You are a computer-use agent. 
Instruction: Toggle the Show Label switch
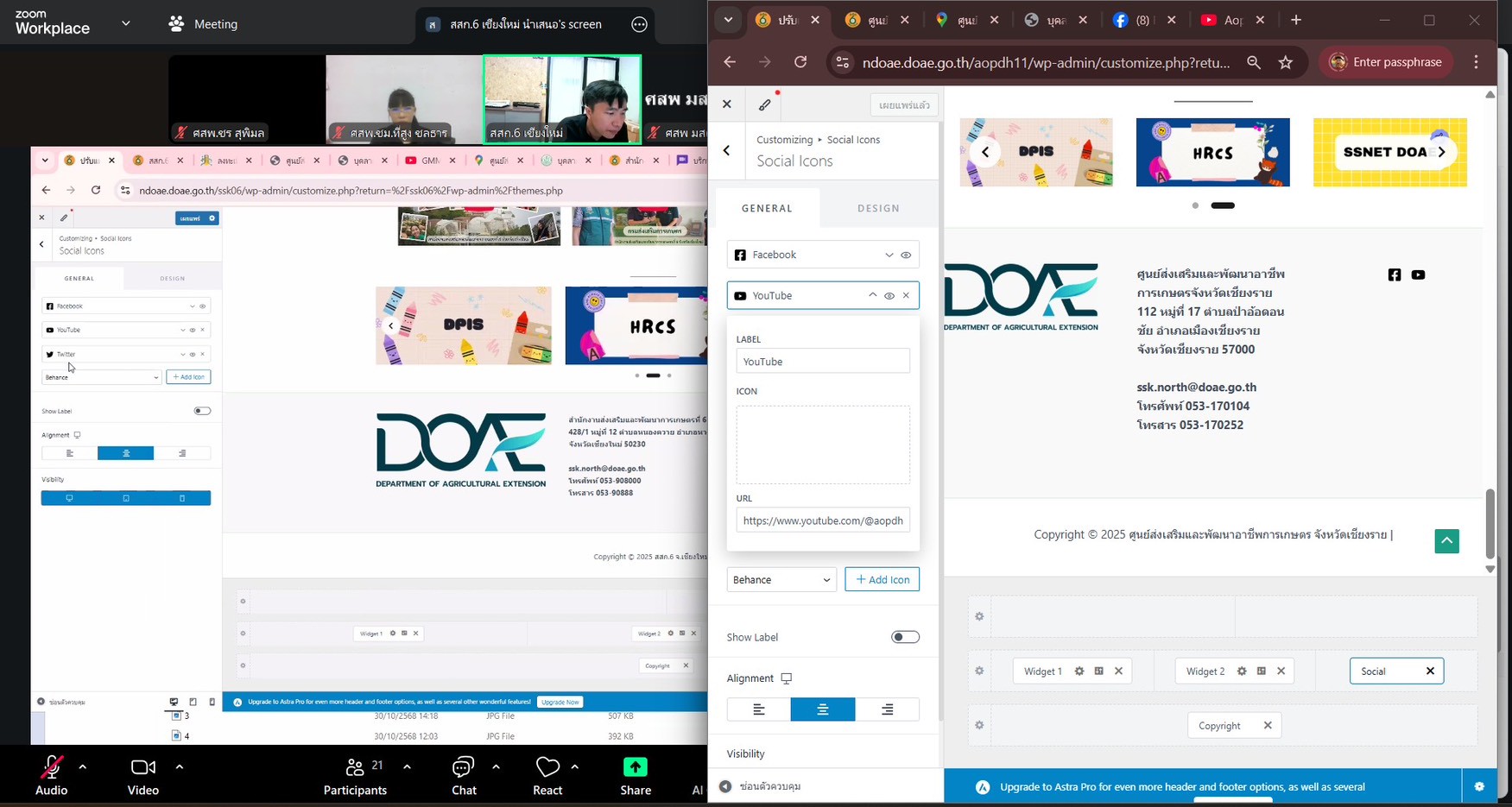coord(905,637)
